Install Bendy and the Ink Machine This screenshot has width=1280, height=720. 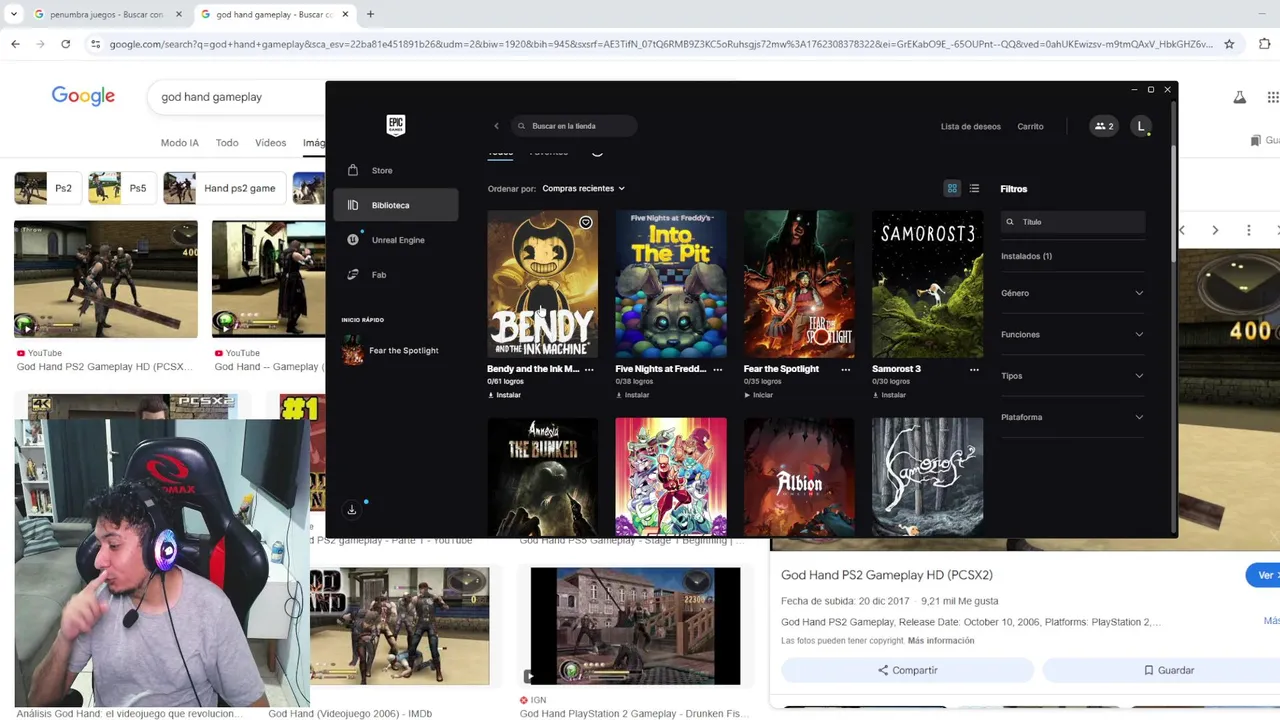pyautogui.click(x=504, y=395)
